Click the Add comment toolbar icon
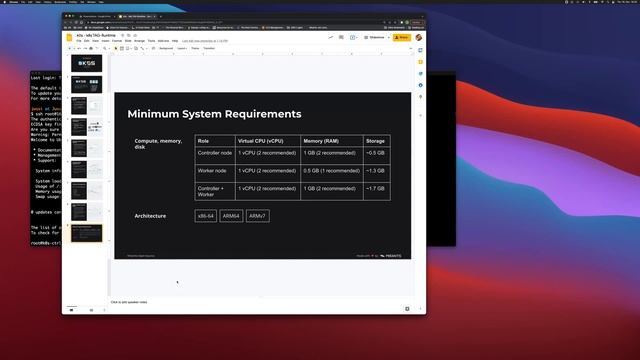Screen dimensions: 640x360 click(x=153, y=49)
